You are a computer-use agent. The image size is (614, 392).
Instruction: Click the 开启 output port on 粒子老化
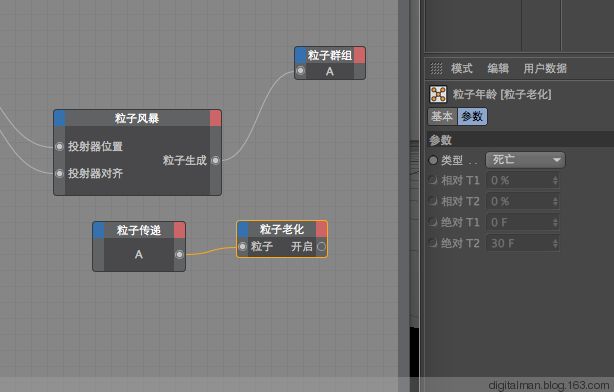coord(321,246)
